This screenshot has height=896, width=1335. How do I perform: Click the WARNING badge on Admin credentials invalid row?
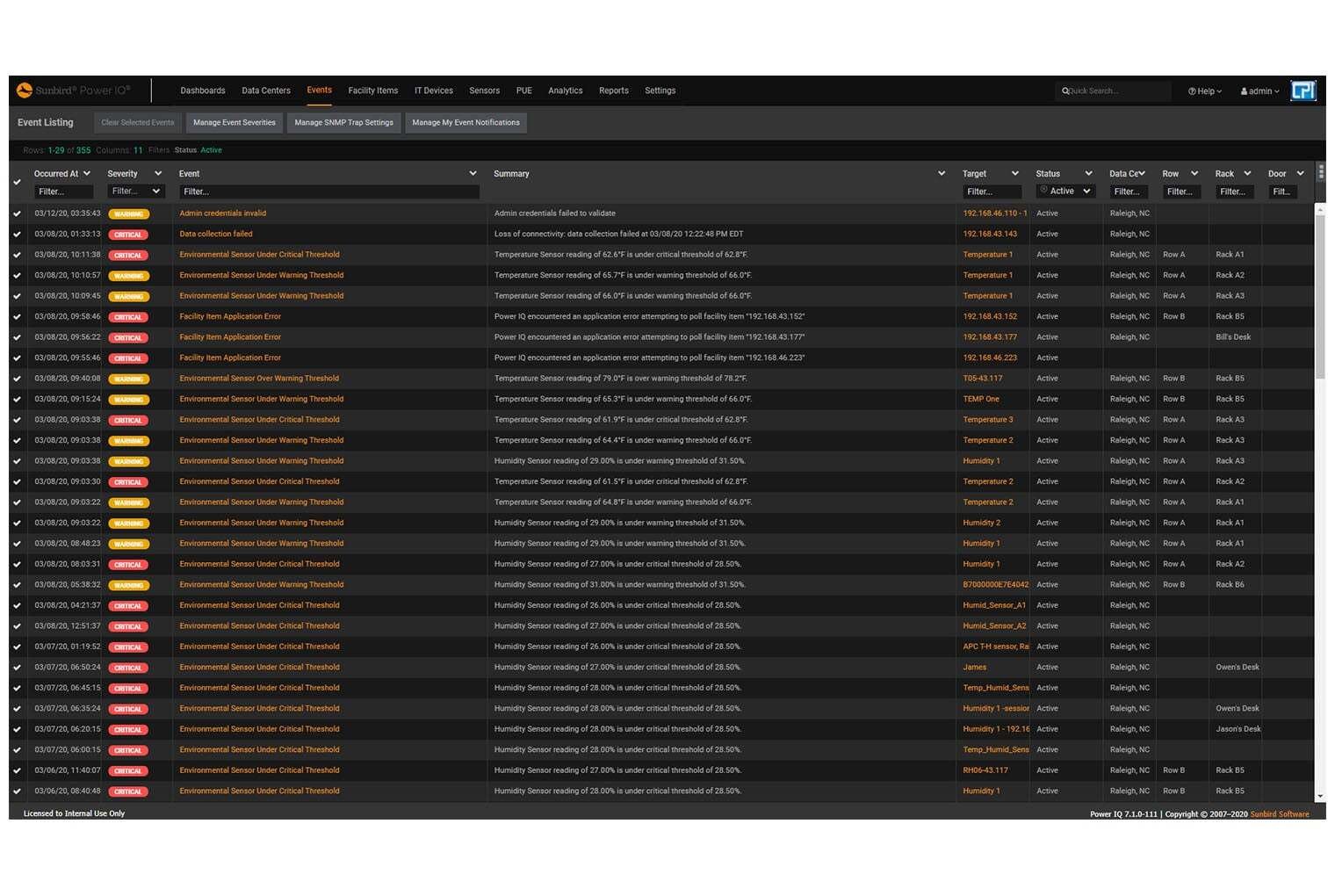(128, 214)
